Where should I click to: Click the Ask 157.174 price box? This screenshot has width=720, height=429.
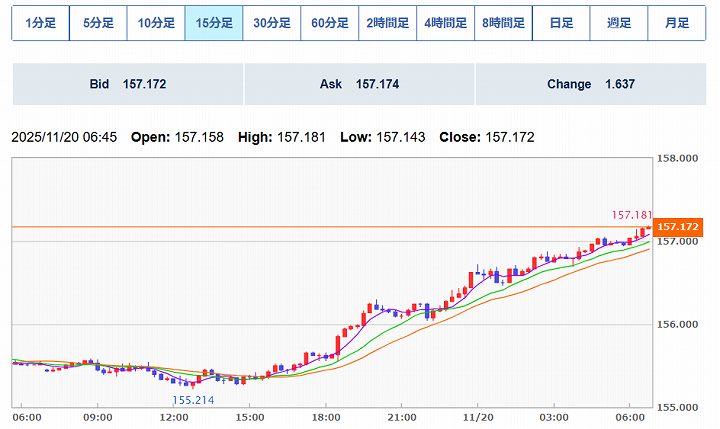[x=359, y=85]
